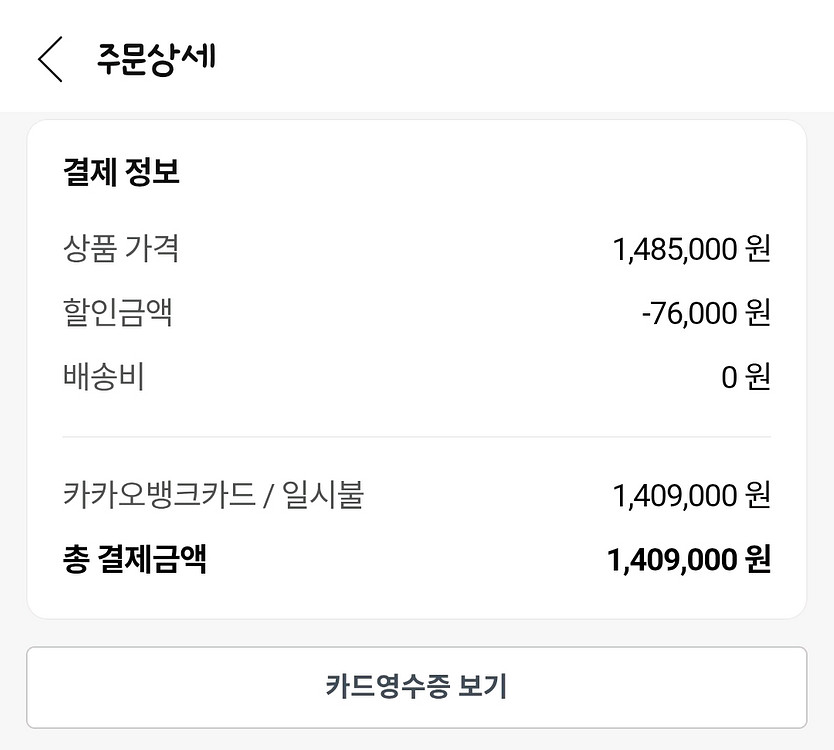The height and width of the screenshot is (750, 834).
Task: Select the 0 원 shipping fee value
Action: [746, 378]
